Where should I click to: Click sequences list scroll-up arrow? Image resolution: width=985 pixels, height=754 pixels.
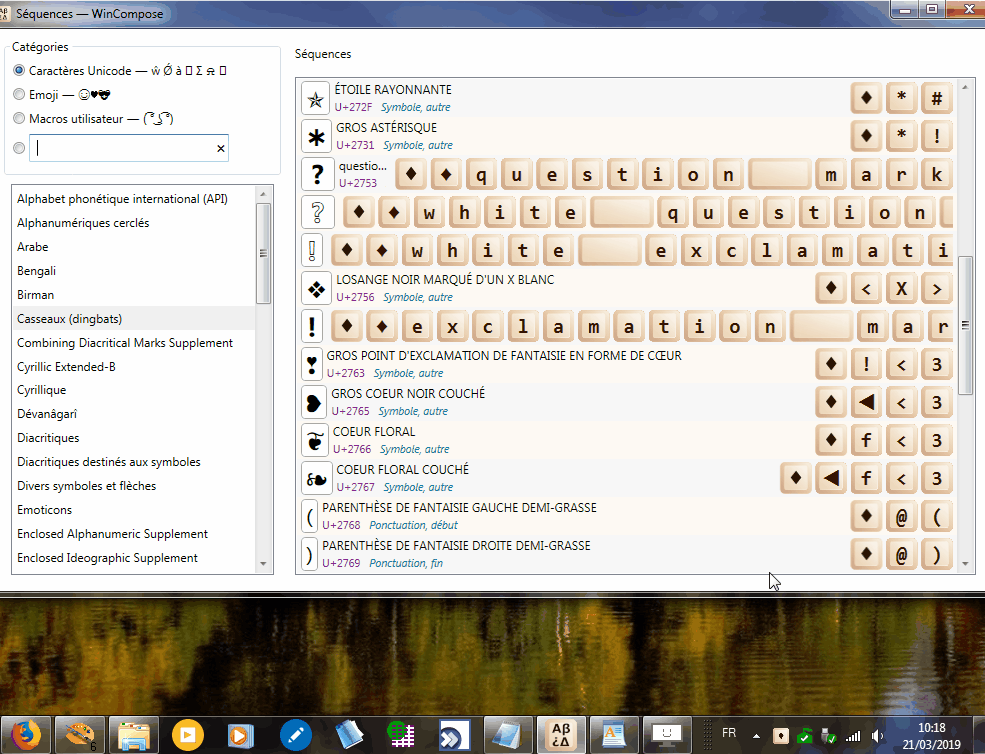point(966,87)
